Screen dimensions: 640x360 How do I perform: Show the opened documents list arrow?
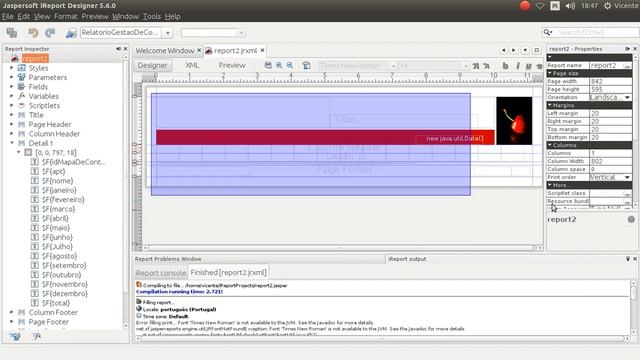(525, 50)
